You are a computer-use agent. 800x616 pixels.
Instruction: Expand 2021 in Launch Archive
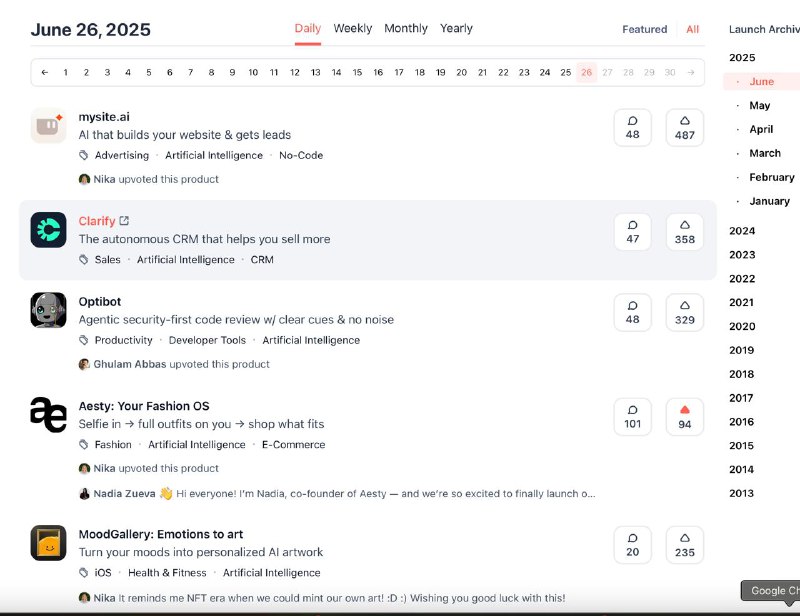coord(742,303)
